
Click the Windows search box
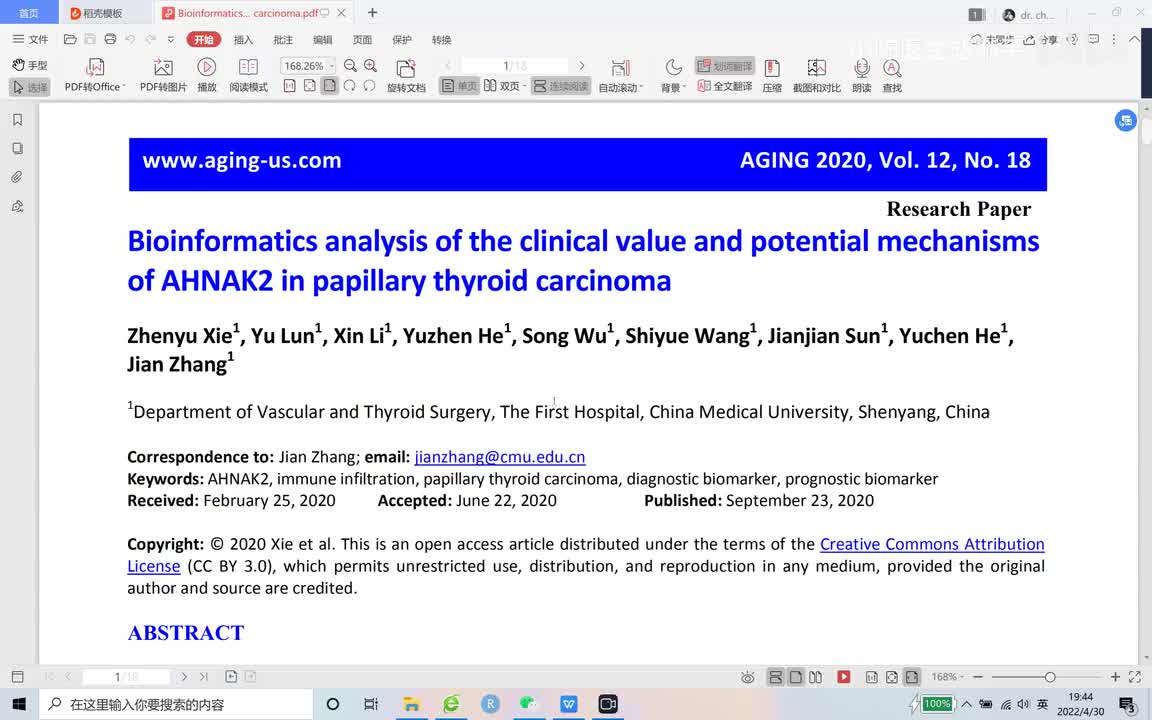[x=176, y=705]
